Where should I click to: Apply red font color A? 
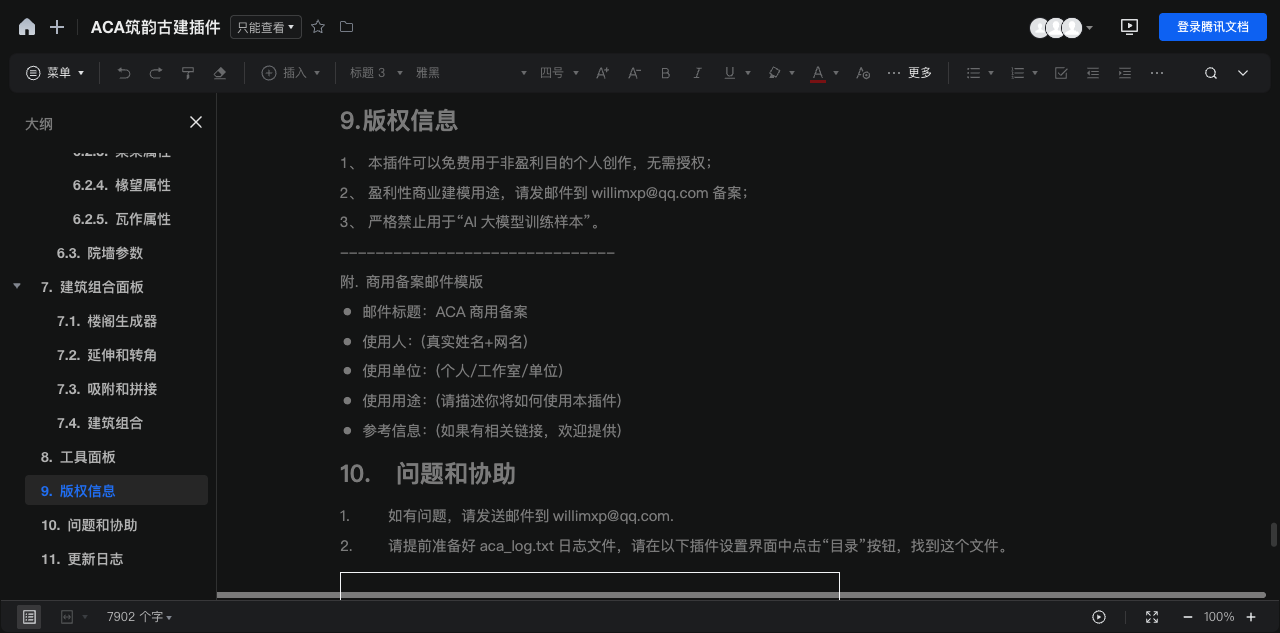818,73
